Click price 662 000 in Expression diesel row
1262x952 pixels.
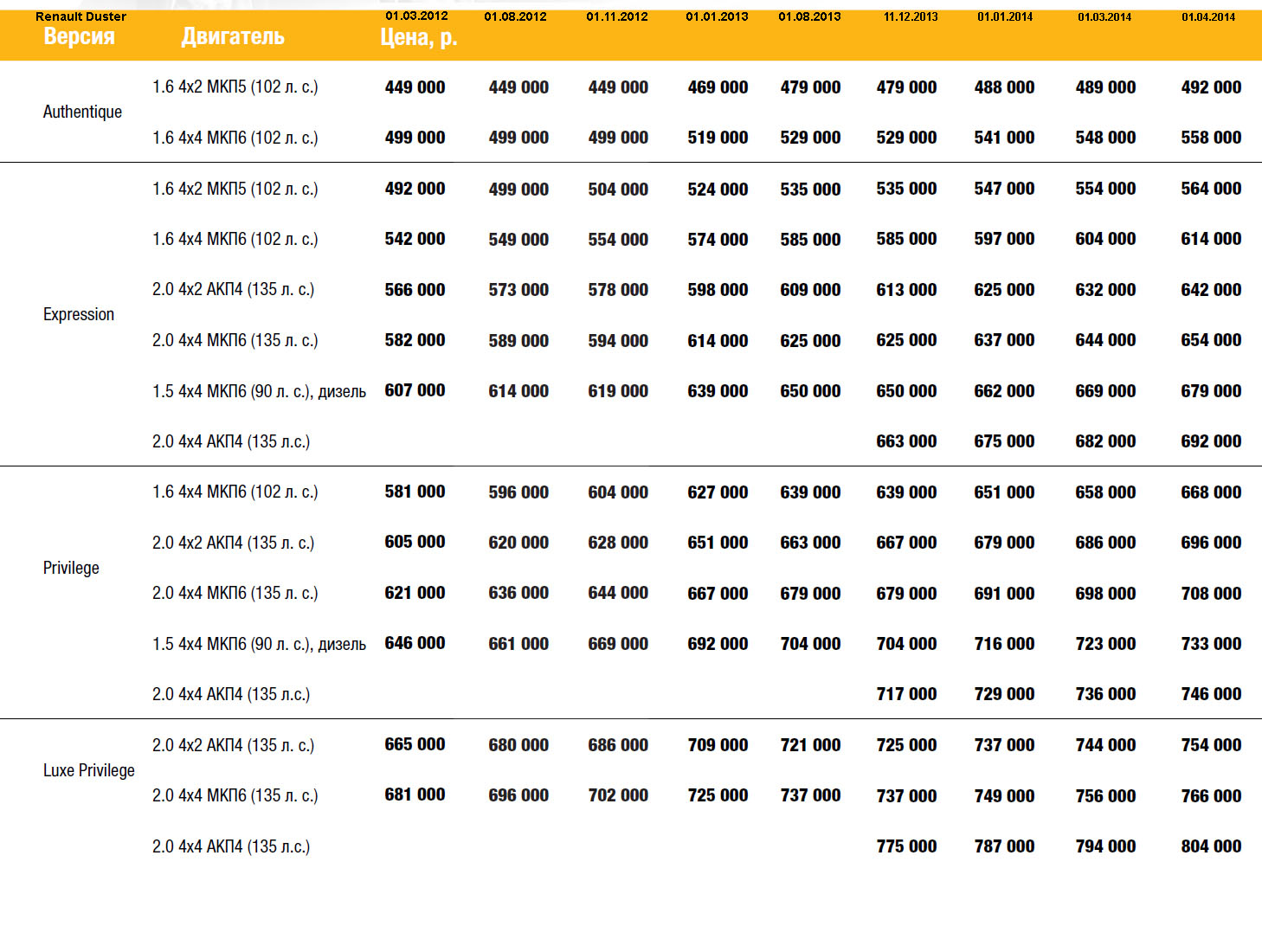click(1004, 391)
